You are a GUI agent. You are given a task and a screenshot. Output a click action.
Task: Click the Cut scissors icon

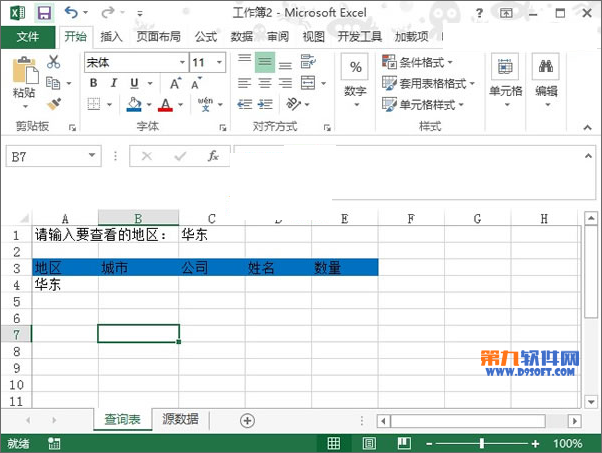click(x=53, y=61)
